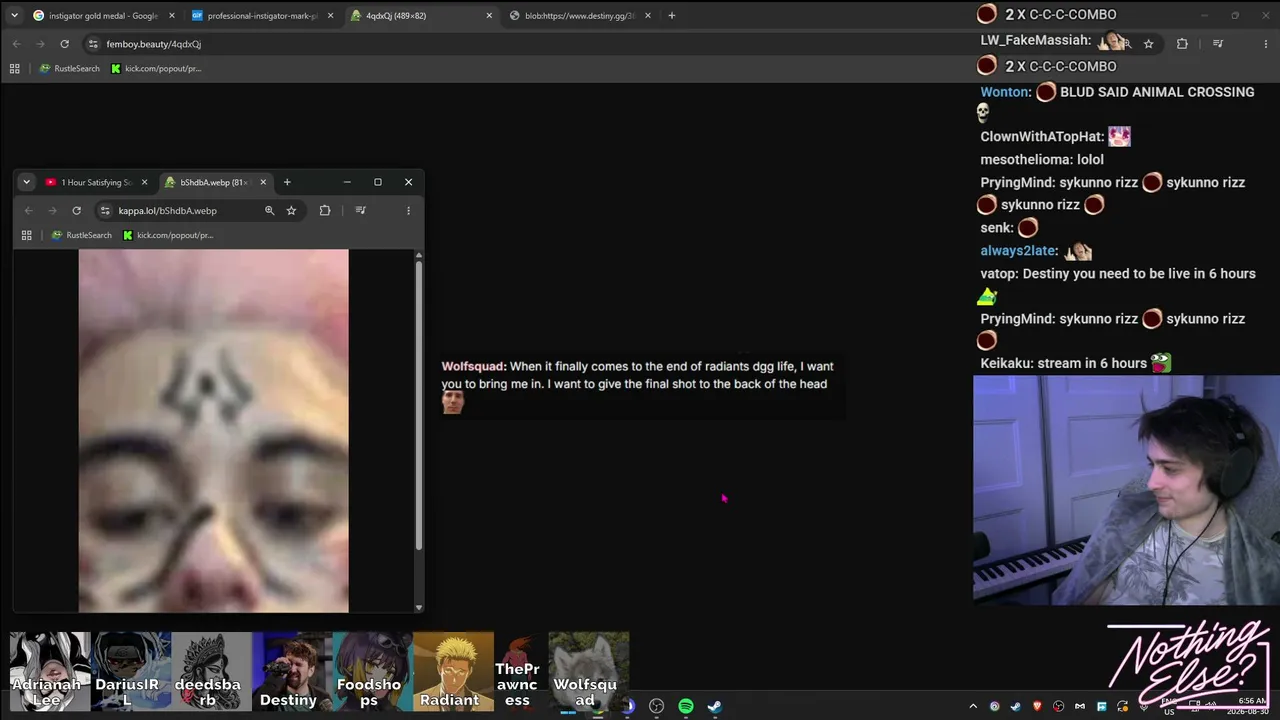This screenshot has height=720, width=1280.
Task: Open media controls icon in small browser window
Action: click(360, 211)
